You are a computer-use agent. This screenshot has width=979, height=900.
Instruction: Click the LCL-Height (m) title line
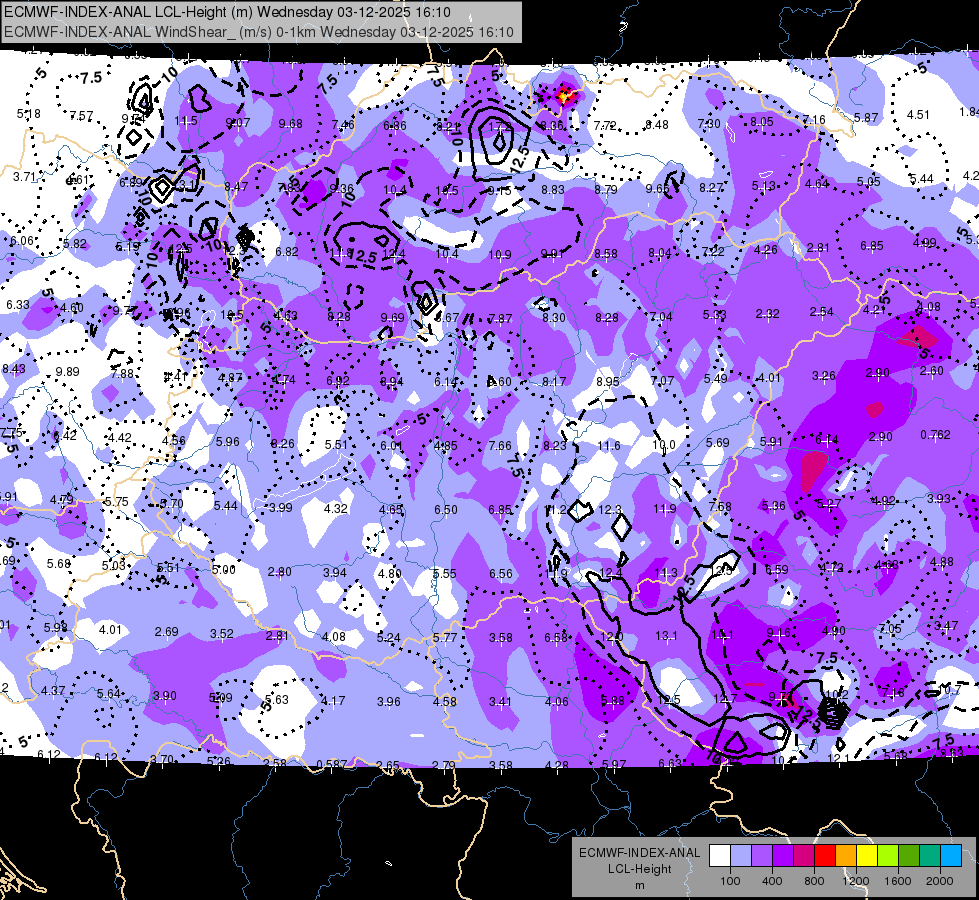click(x=227, y=12)
